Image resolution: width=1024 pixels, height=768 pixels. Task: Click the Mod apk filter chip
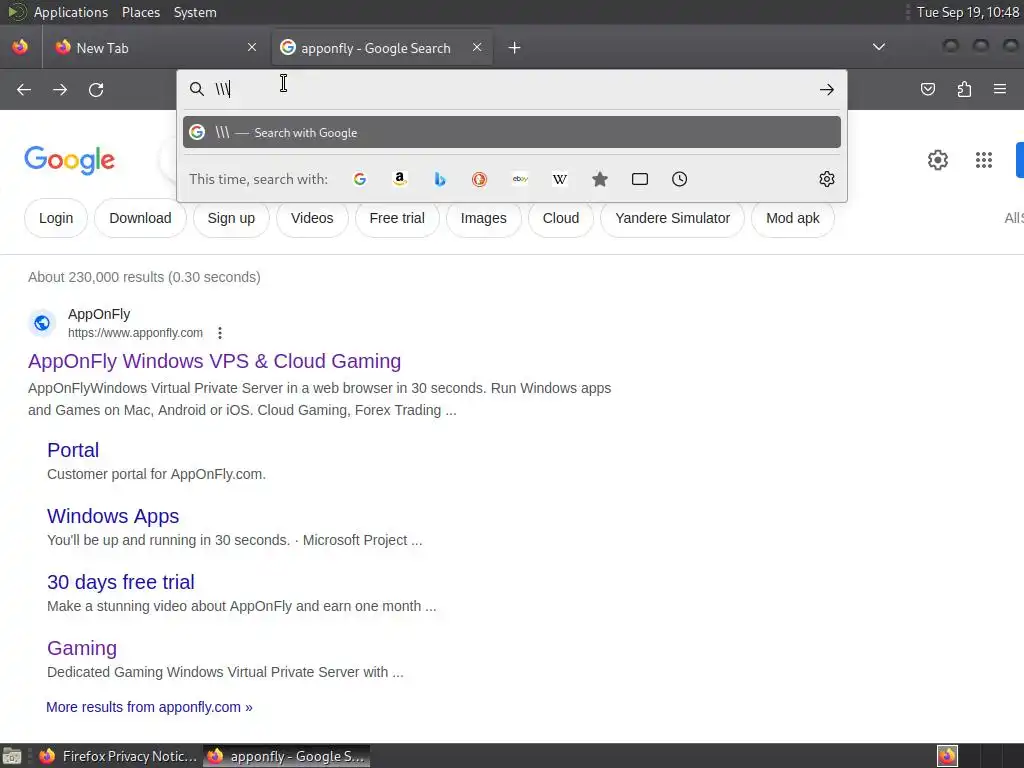pyautogui.click(x=793, y=218)
